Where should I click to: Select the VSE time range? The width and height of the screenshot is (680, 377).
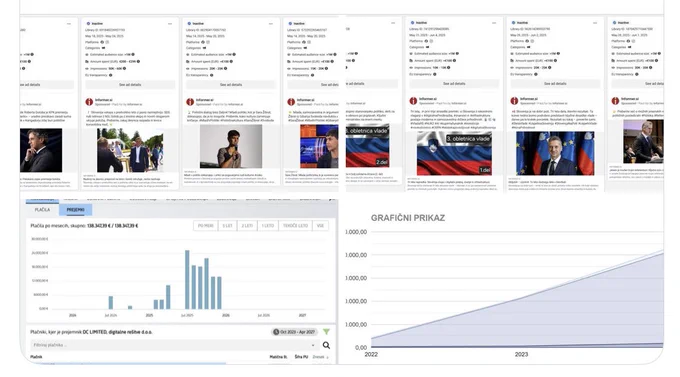pos(320,226)
